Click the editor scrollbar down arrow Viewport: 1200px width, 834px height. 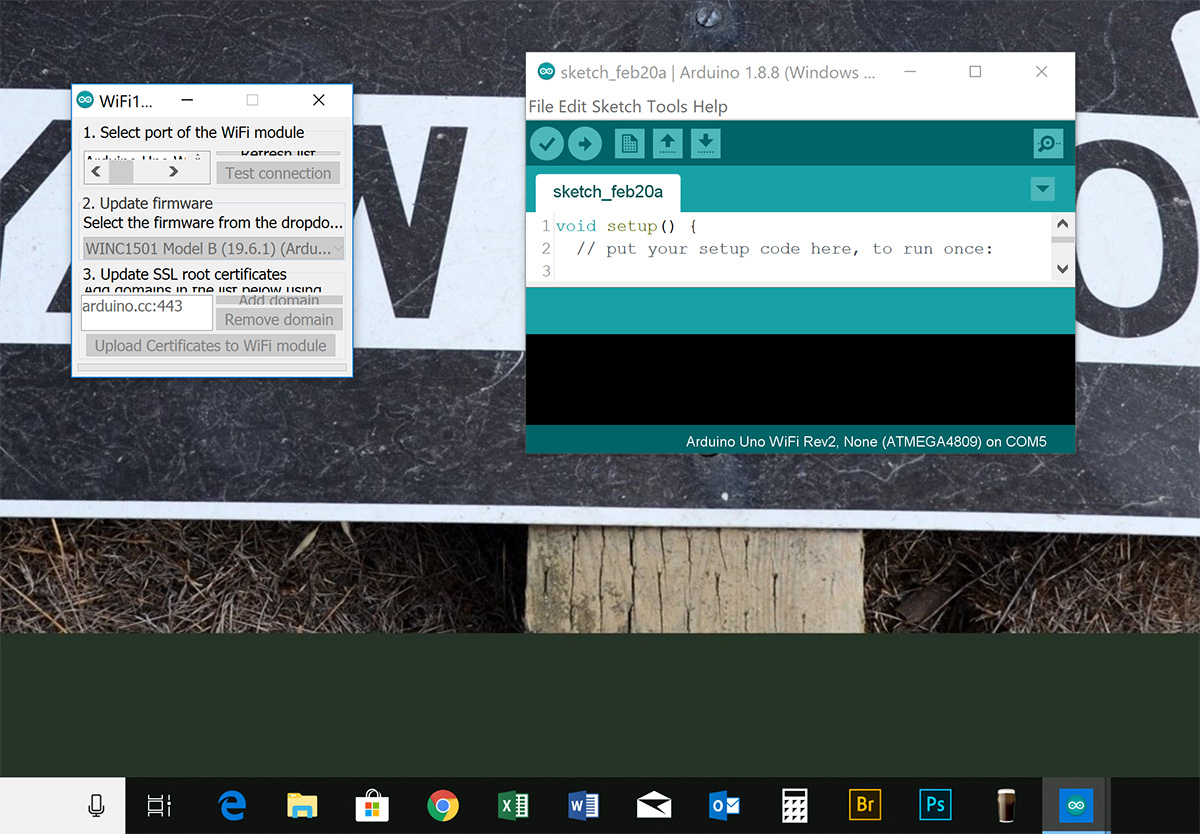1063,268
